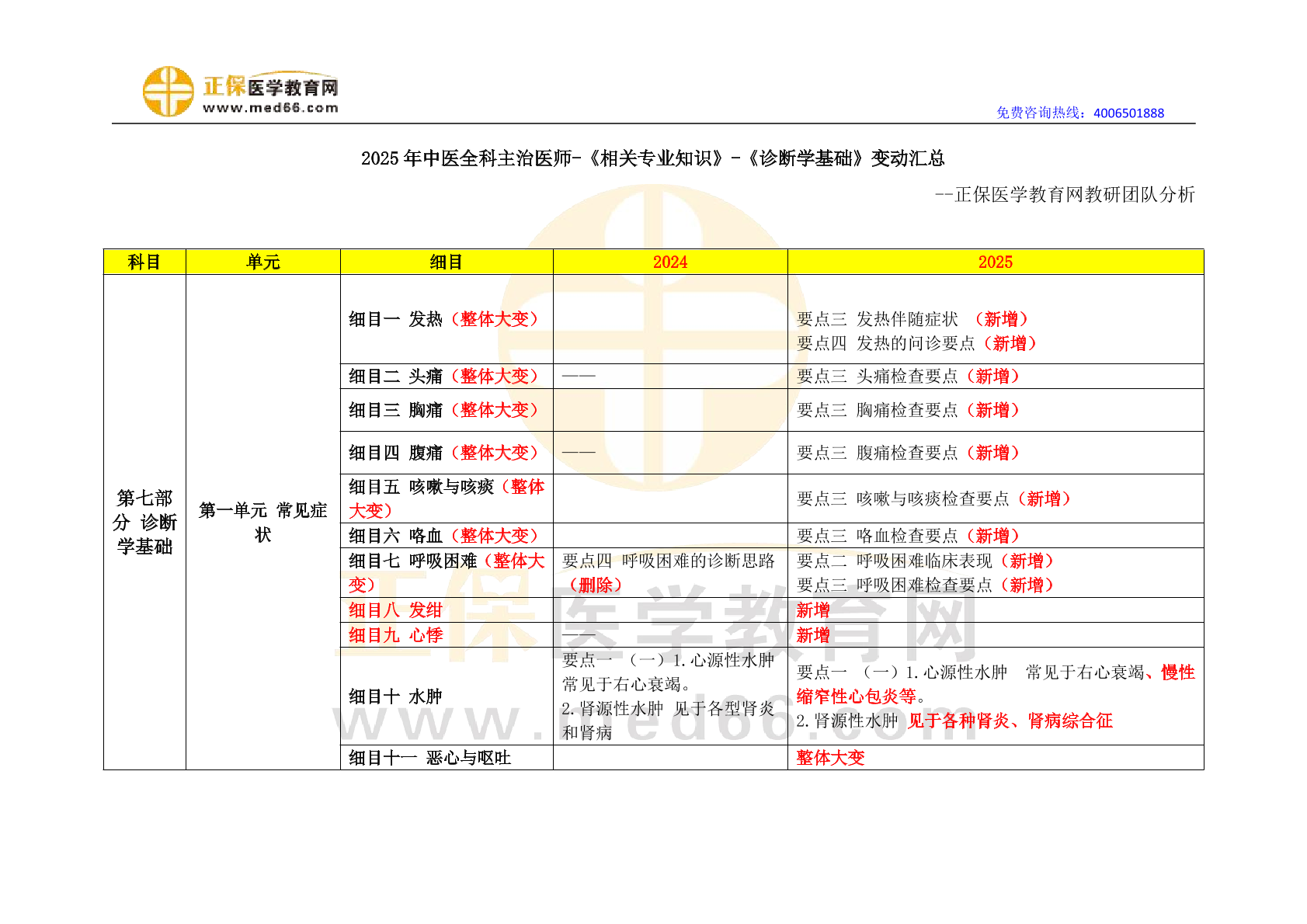Click the 细目二 头痛 cell
Screen dimensions: 1307x924
(x=443, y=377)
